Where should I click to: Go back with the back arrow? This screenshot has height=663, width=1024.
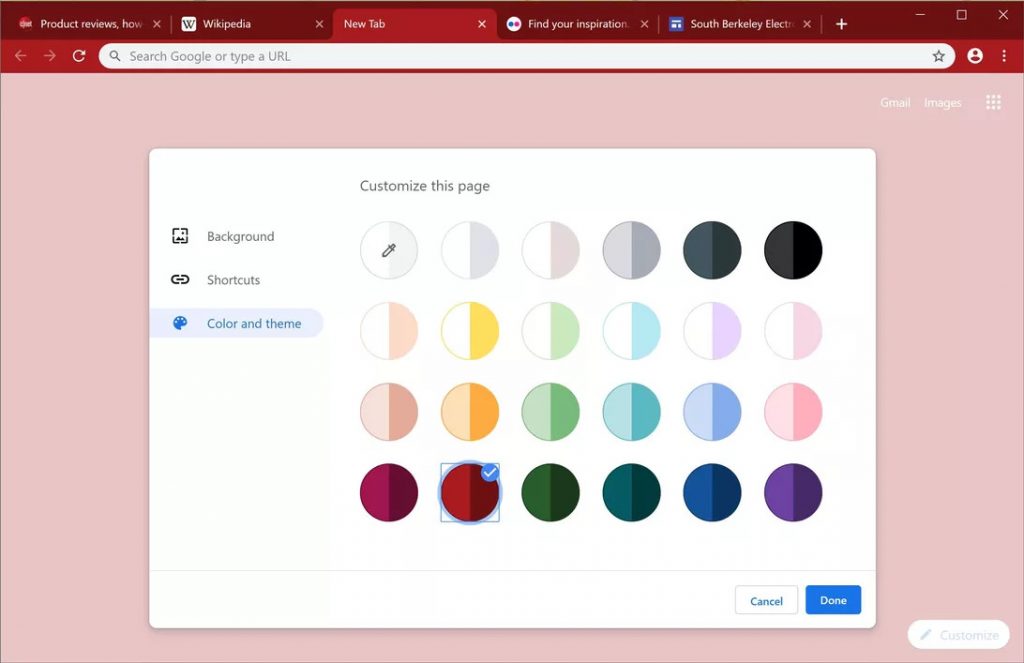[20, 57]
